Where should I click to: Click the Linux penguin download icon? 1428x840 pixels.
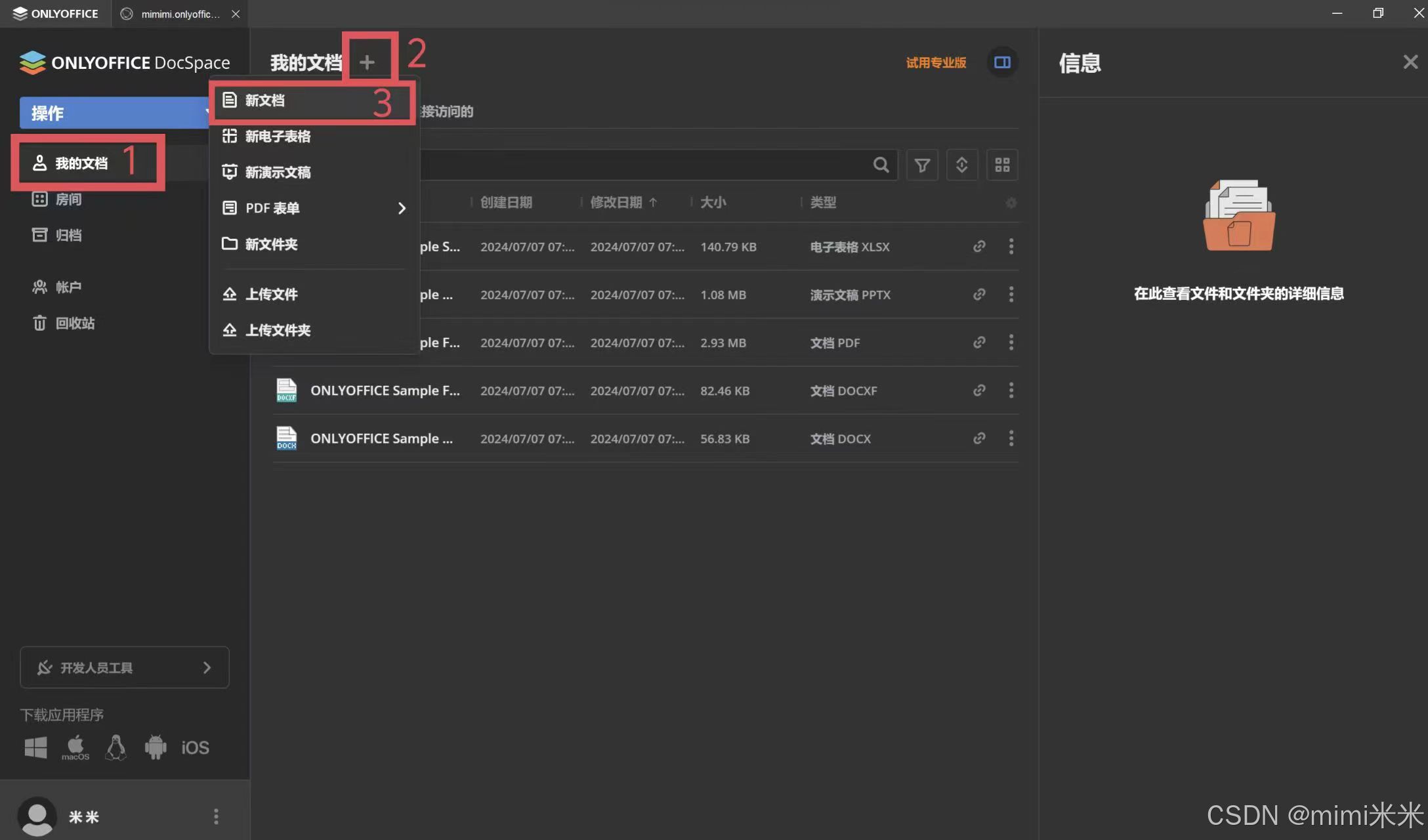coord(115,747)
